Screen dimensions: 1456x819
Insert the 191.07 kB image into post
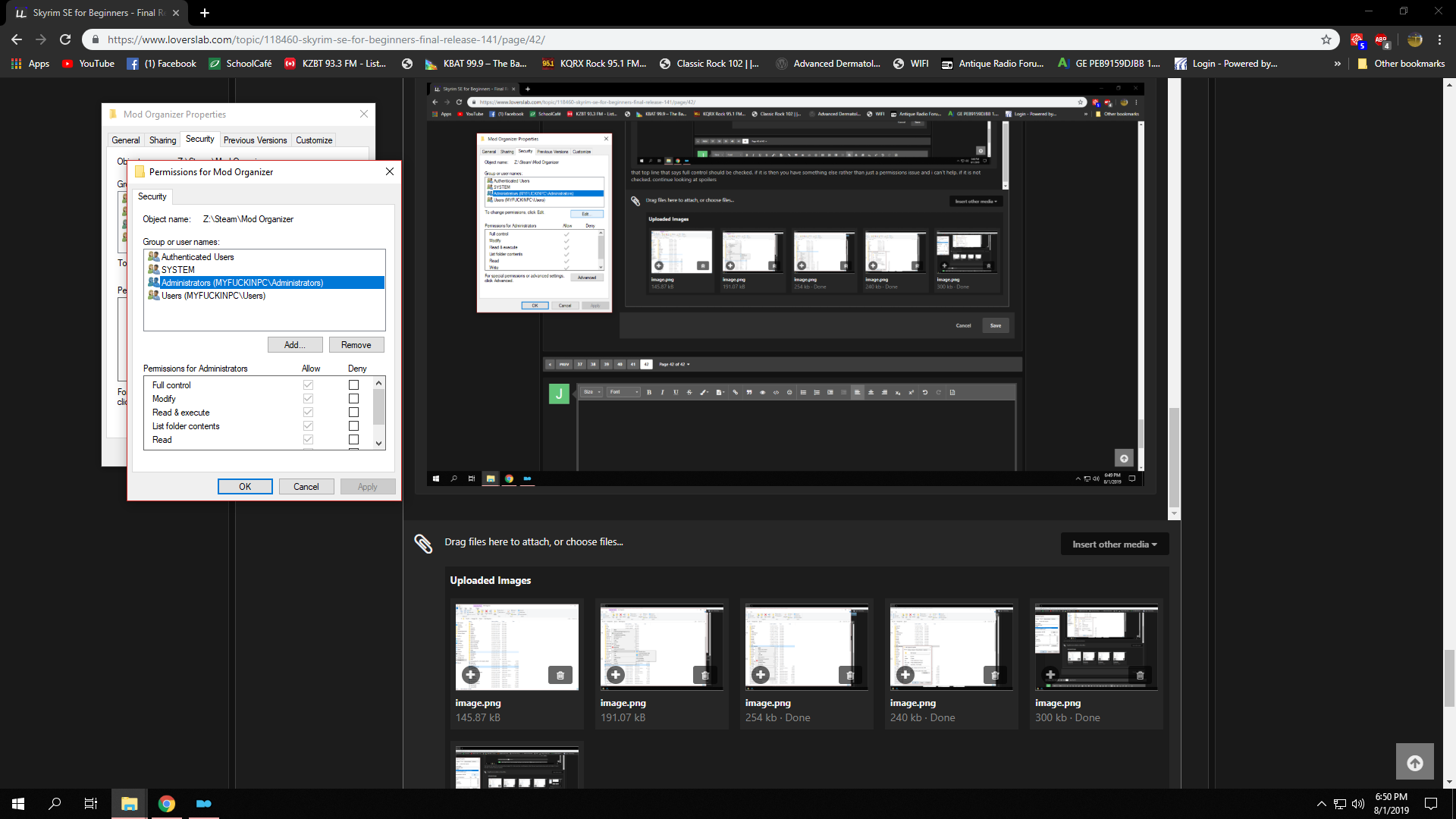point(616,674)
